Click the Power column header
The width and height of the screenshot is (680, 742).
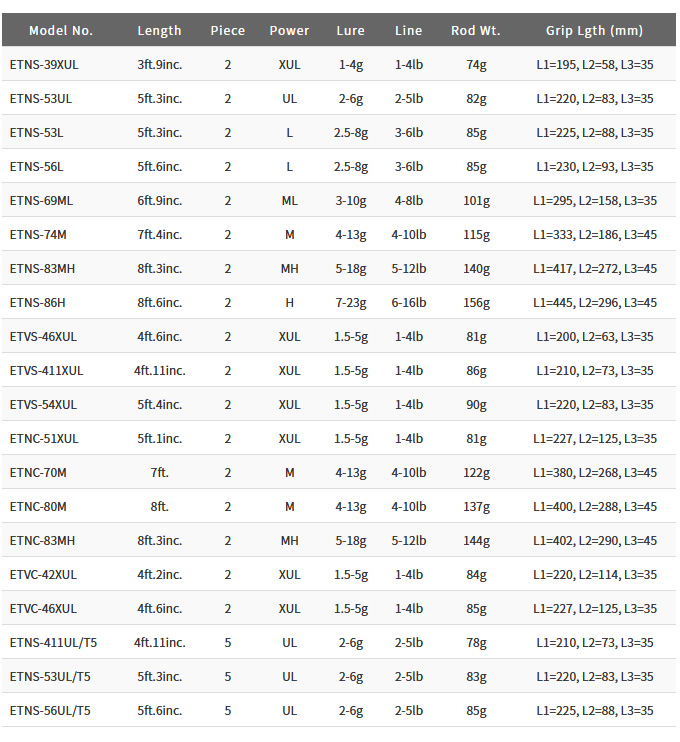point(289,30)
